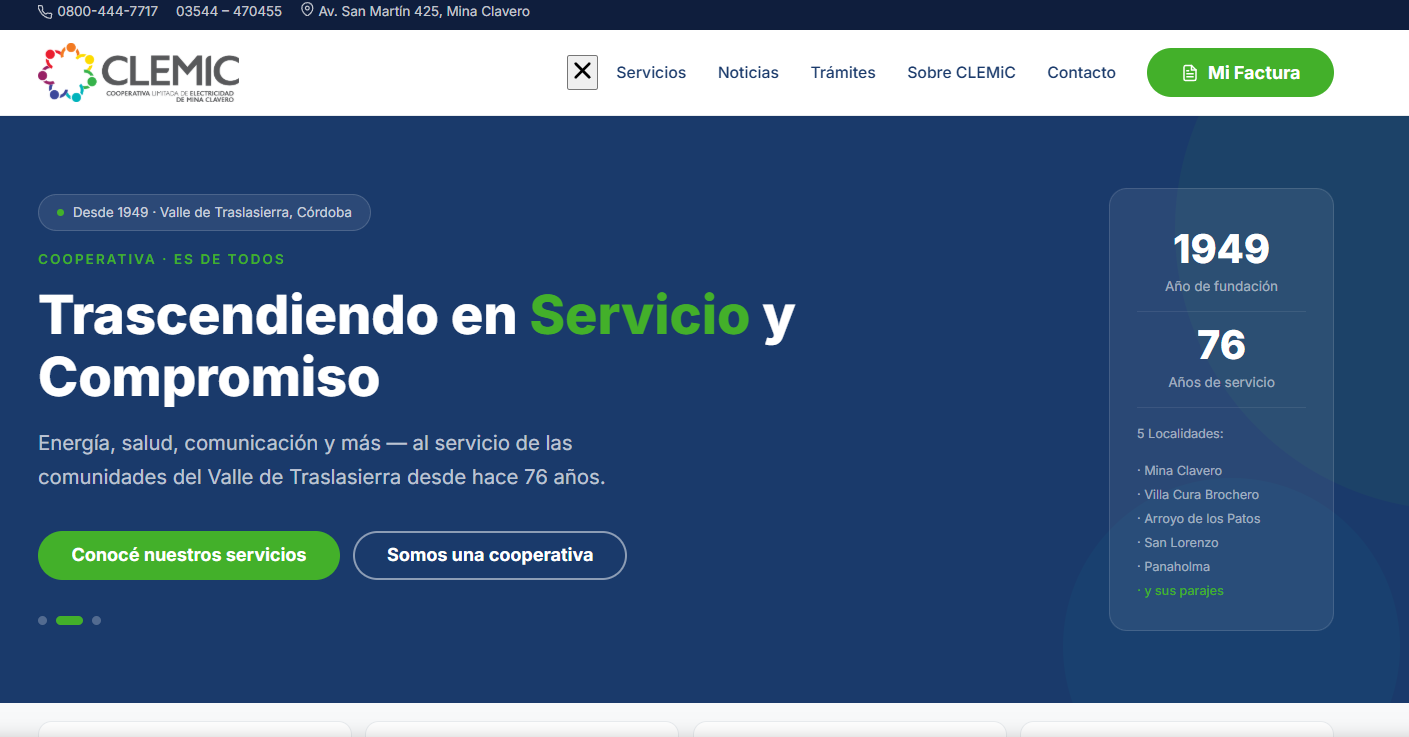
Task: Click San Lorenzo in localities list
Action: click(1181, 542)
